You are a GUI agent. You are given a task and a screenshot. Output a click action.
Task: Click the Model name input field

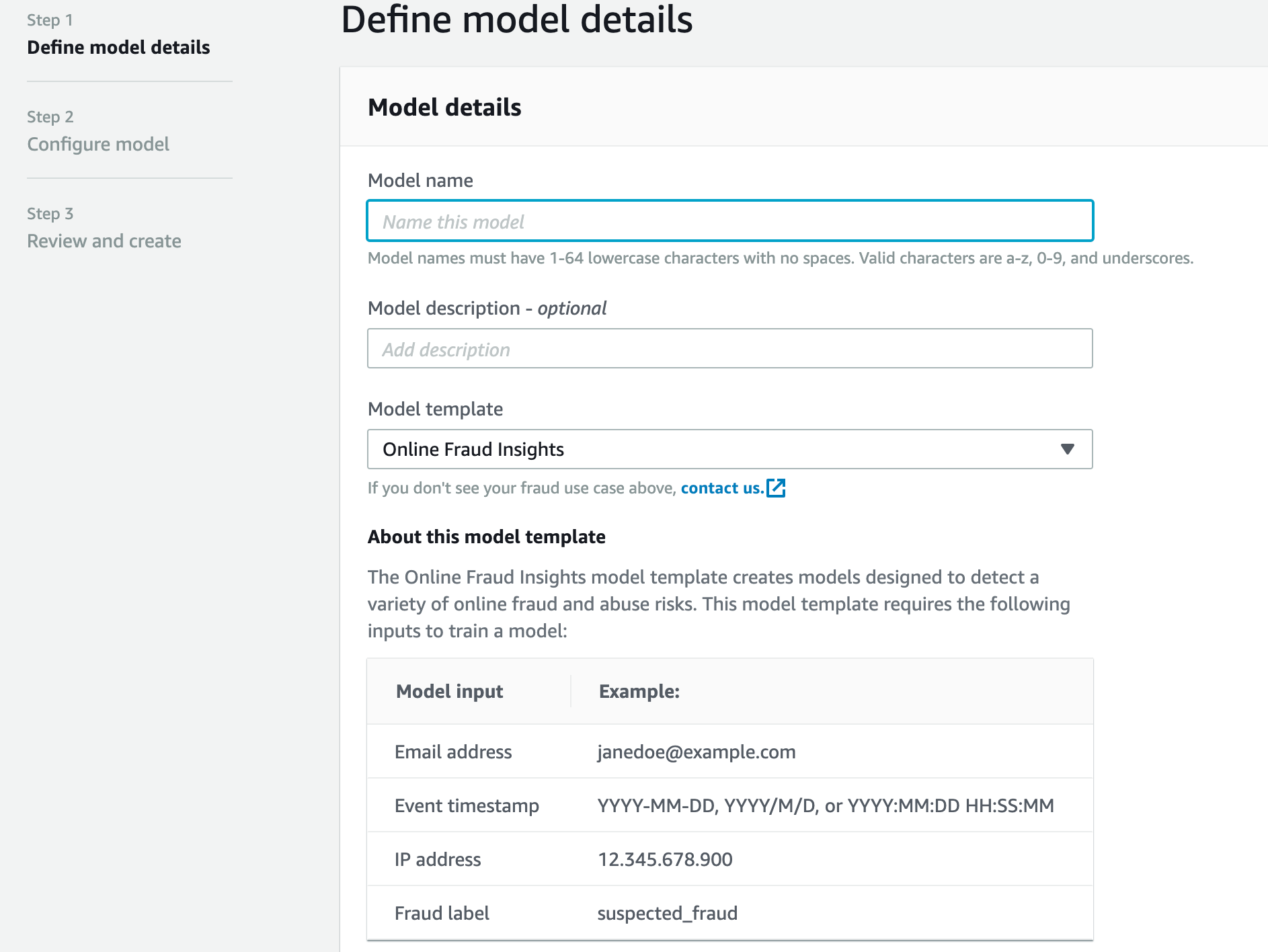[729, 221]
